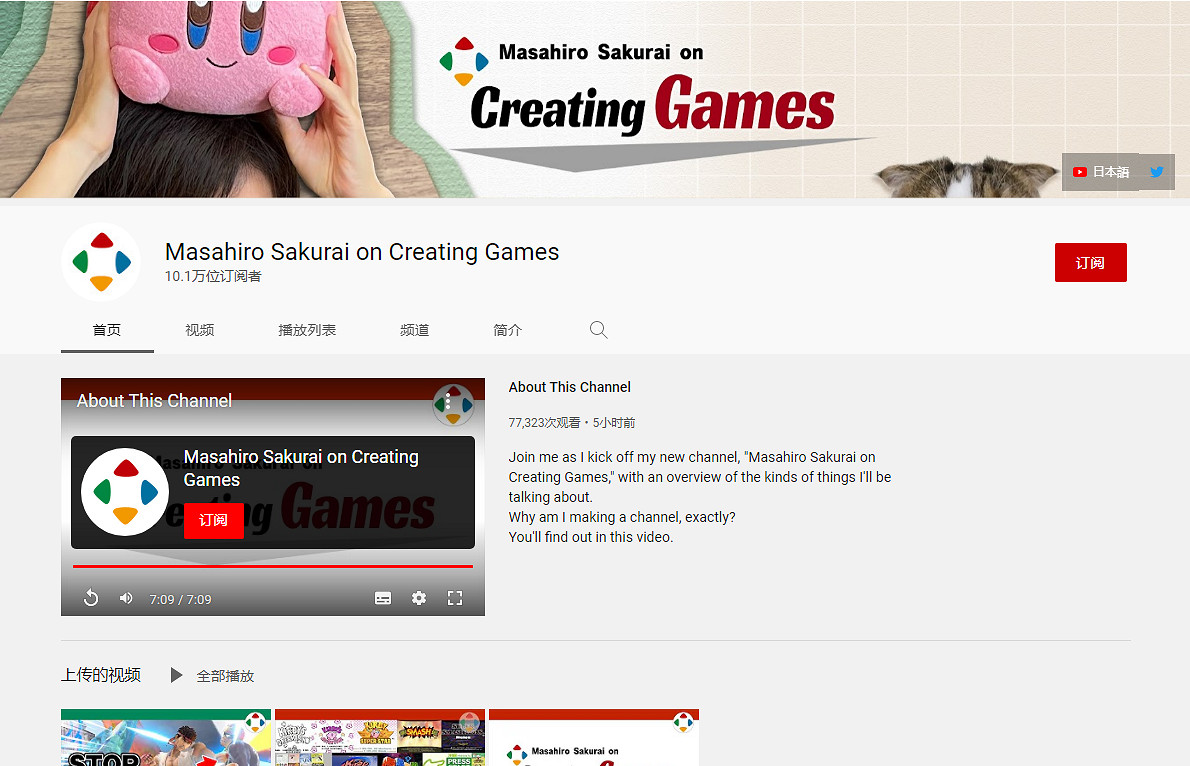The width and height of the screenshot is (1190, 766).
Task: Mute the video using the volume icon
Action: (x=124, y=598)
